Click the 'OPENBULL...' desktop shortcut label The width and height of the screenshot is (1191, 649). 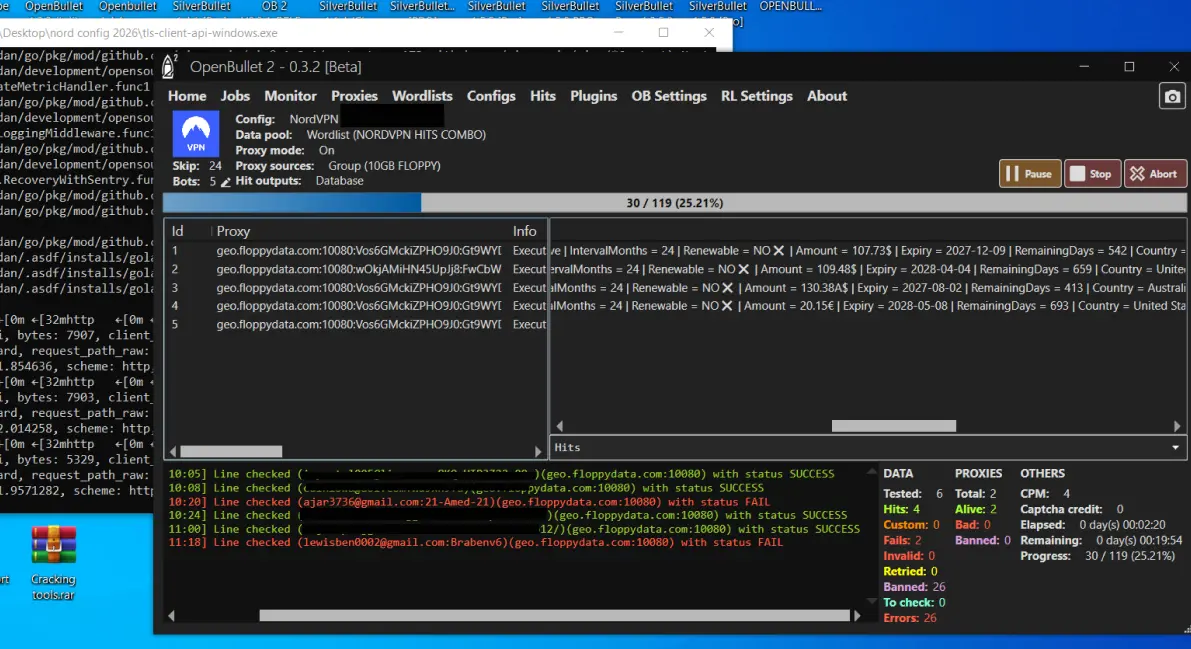pos(791,6)
